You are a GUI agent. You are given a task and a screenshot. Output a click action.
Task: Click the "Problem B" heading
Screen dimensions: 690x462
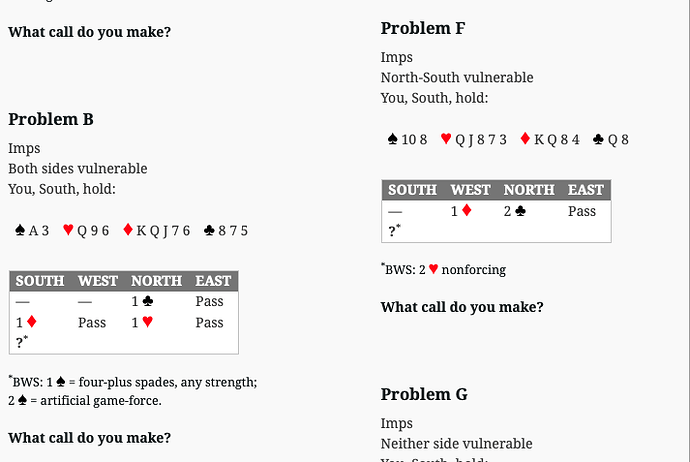(51, 120)
